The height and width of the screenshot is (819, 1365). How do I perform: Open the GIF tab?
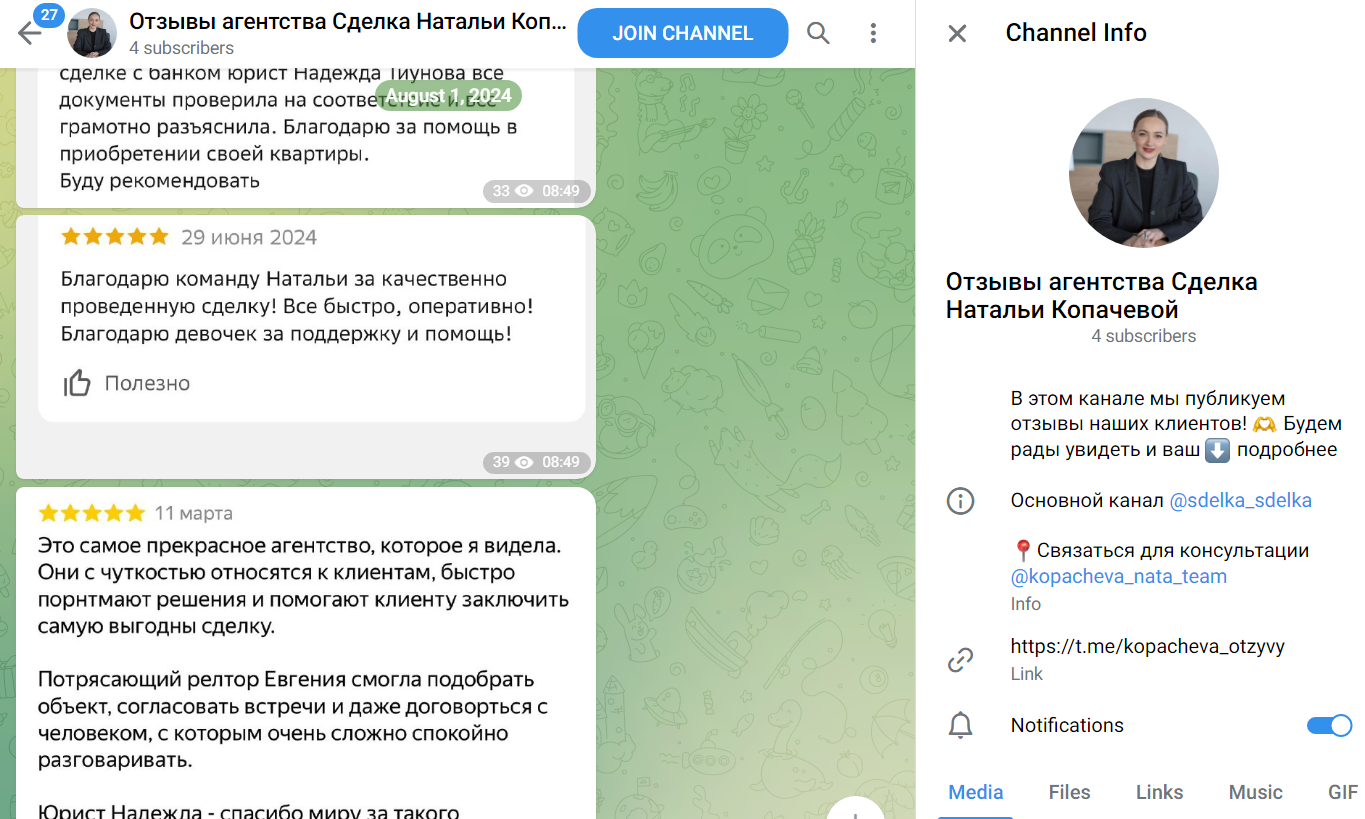(x=1342, y=792)
